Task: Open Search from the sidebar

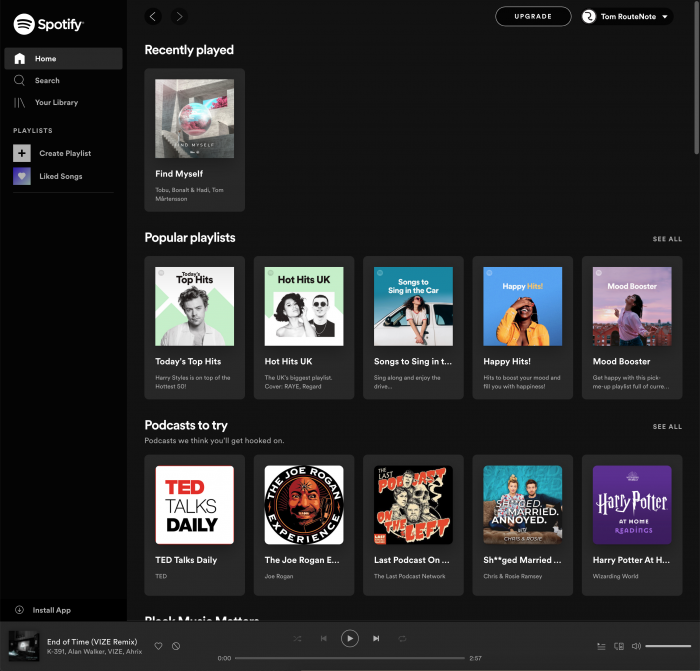Action: (47, 80)
